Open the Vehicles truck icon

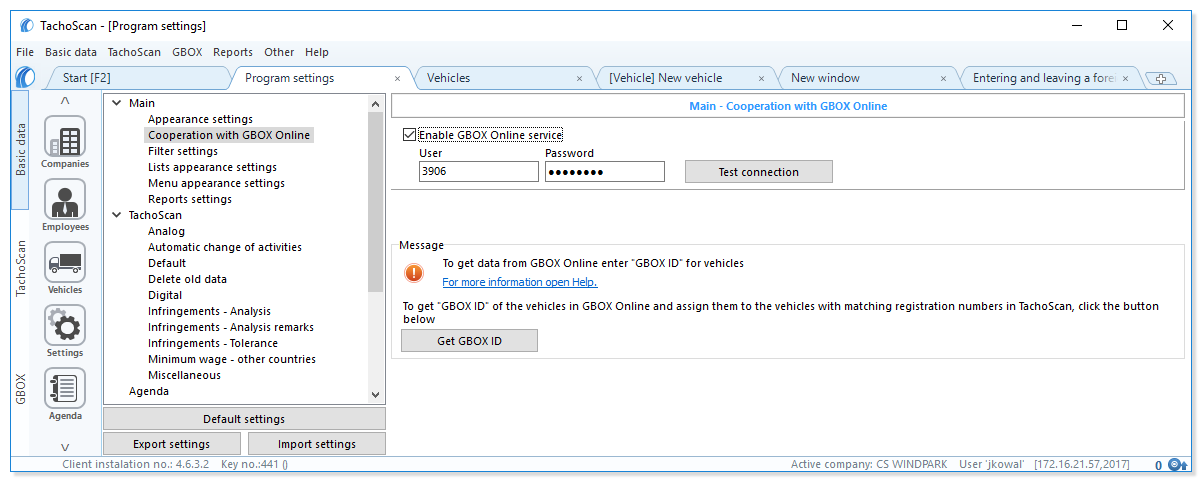[x=65, y=262]
